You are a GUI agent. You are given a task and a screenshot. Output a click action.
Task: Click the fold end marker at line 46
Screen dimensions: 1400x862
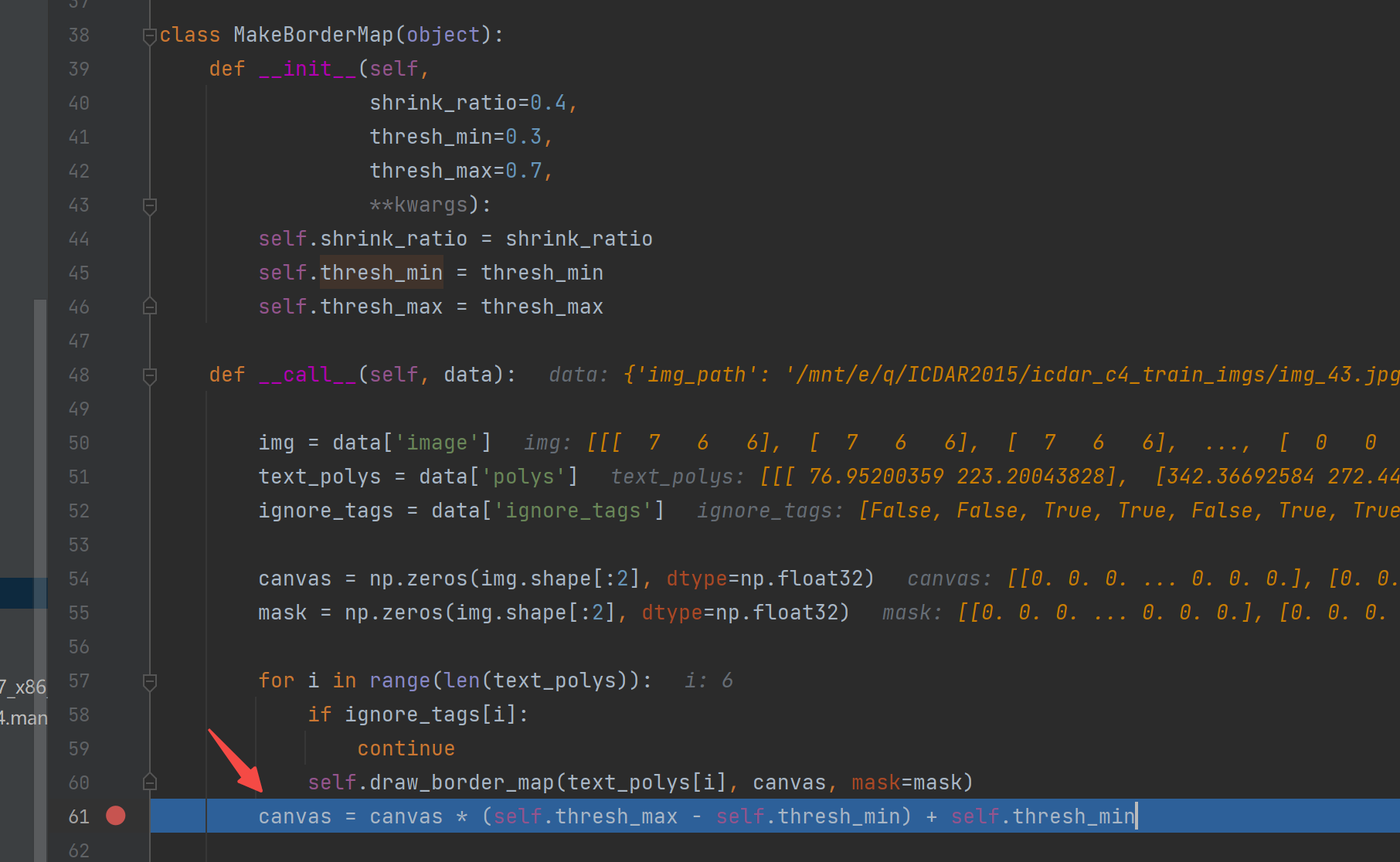[x=150, y=307]
